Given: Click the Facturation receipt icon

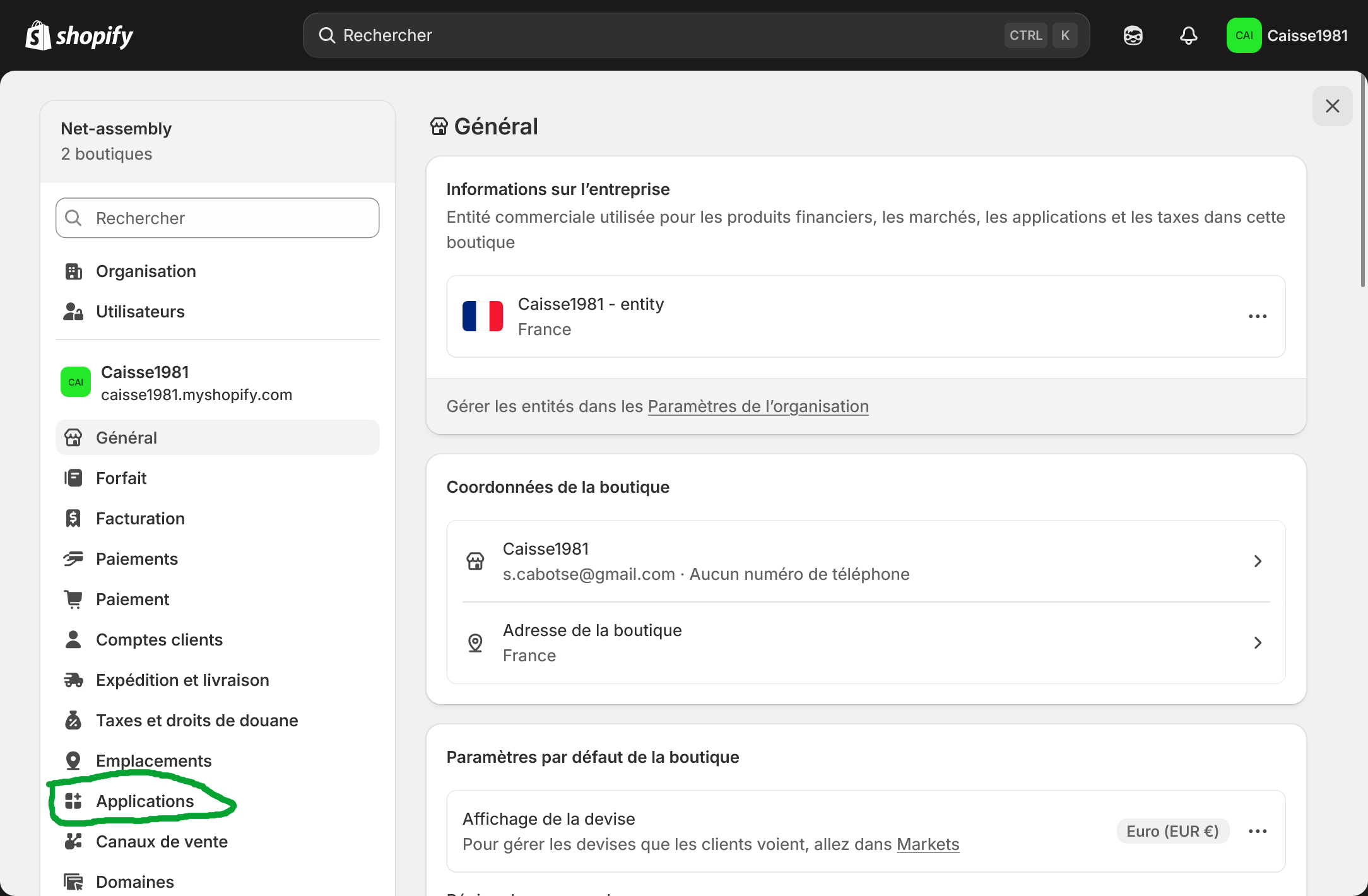Looking at the screenshot, I should click(73, 519).
